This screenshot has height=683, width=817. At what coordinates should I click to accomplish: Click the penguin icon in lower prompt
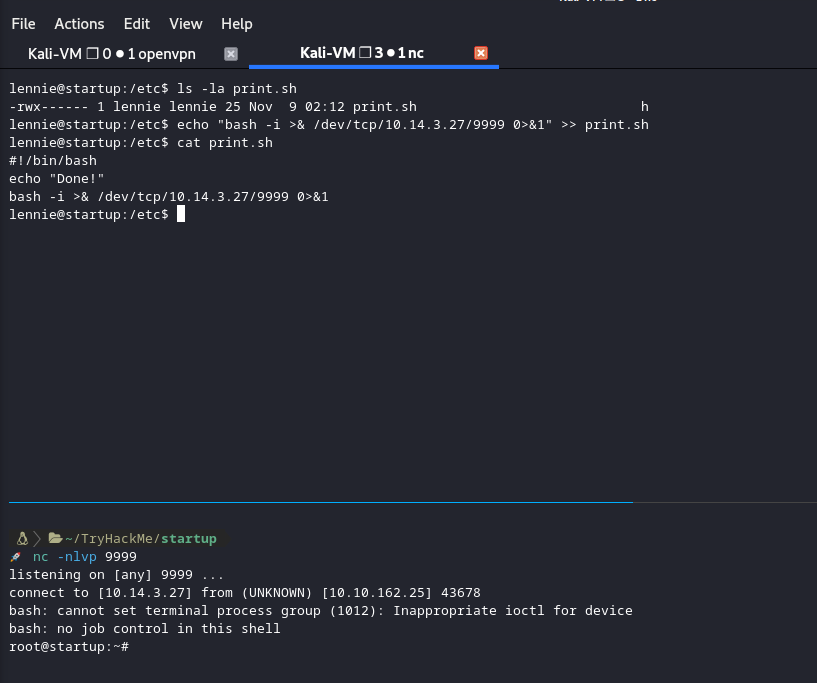(x=22, y=538)
